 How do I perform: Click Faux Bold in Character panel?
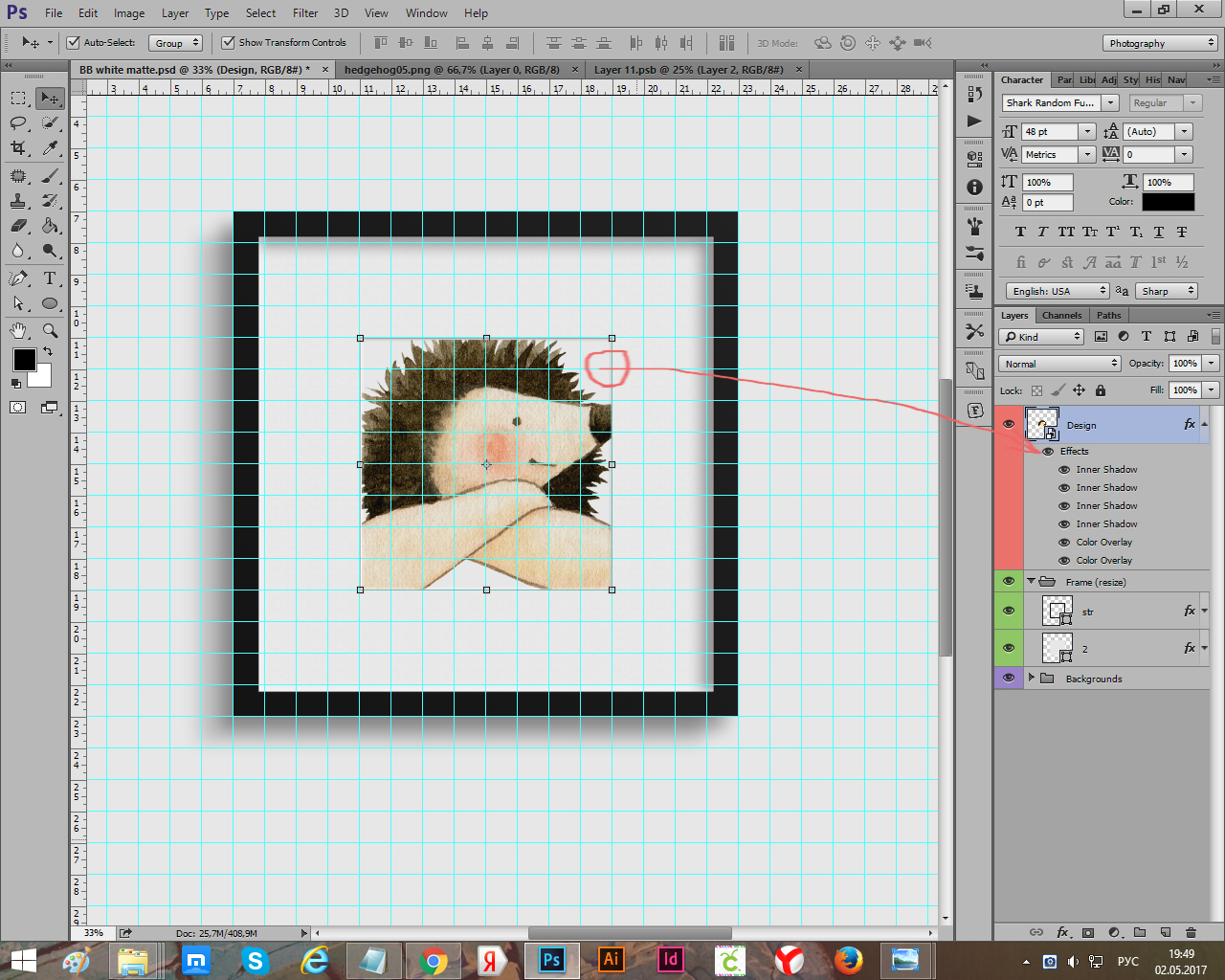(x=1020, y=232)
